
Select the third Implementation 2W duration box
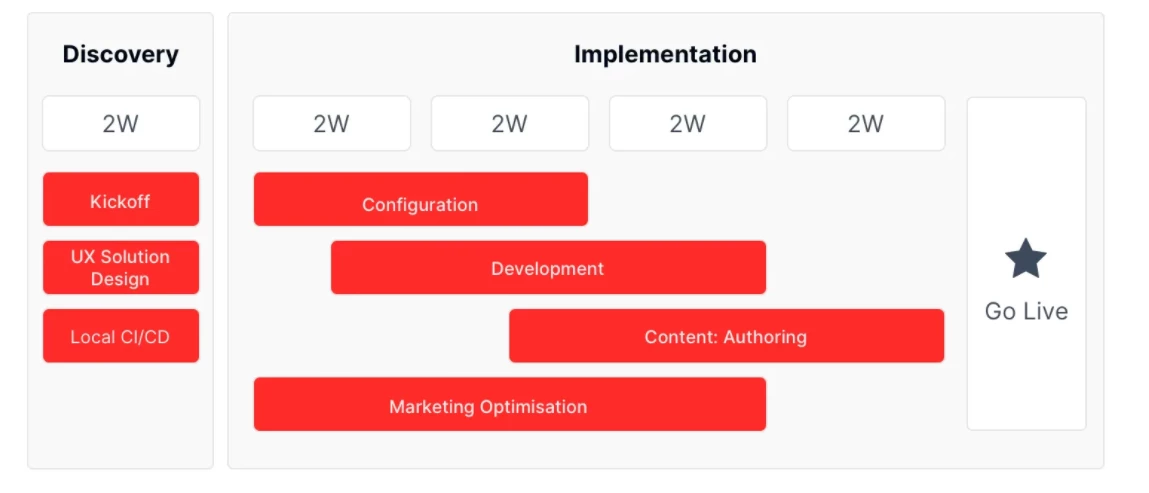pos(688,123)
